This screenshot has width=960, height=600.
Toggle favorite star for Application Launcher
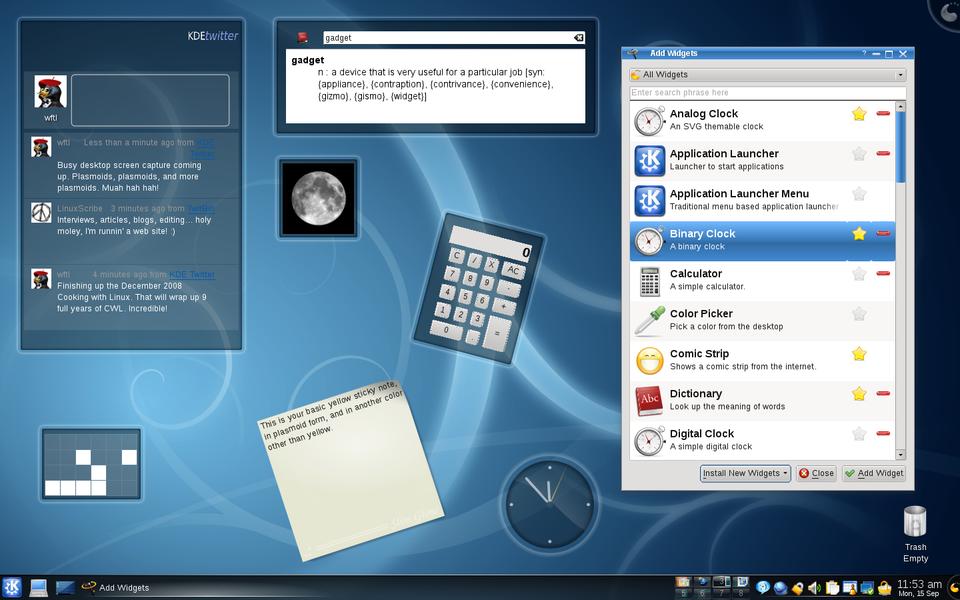tap(858, 154)
